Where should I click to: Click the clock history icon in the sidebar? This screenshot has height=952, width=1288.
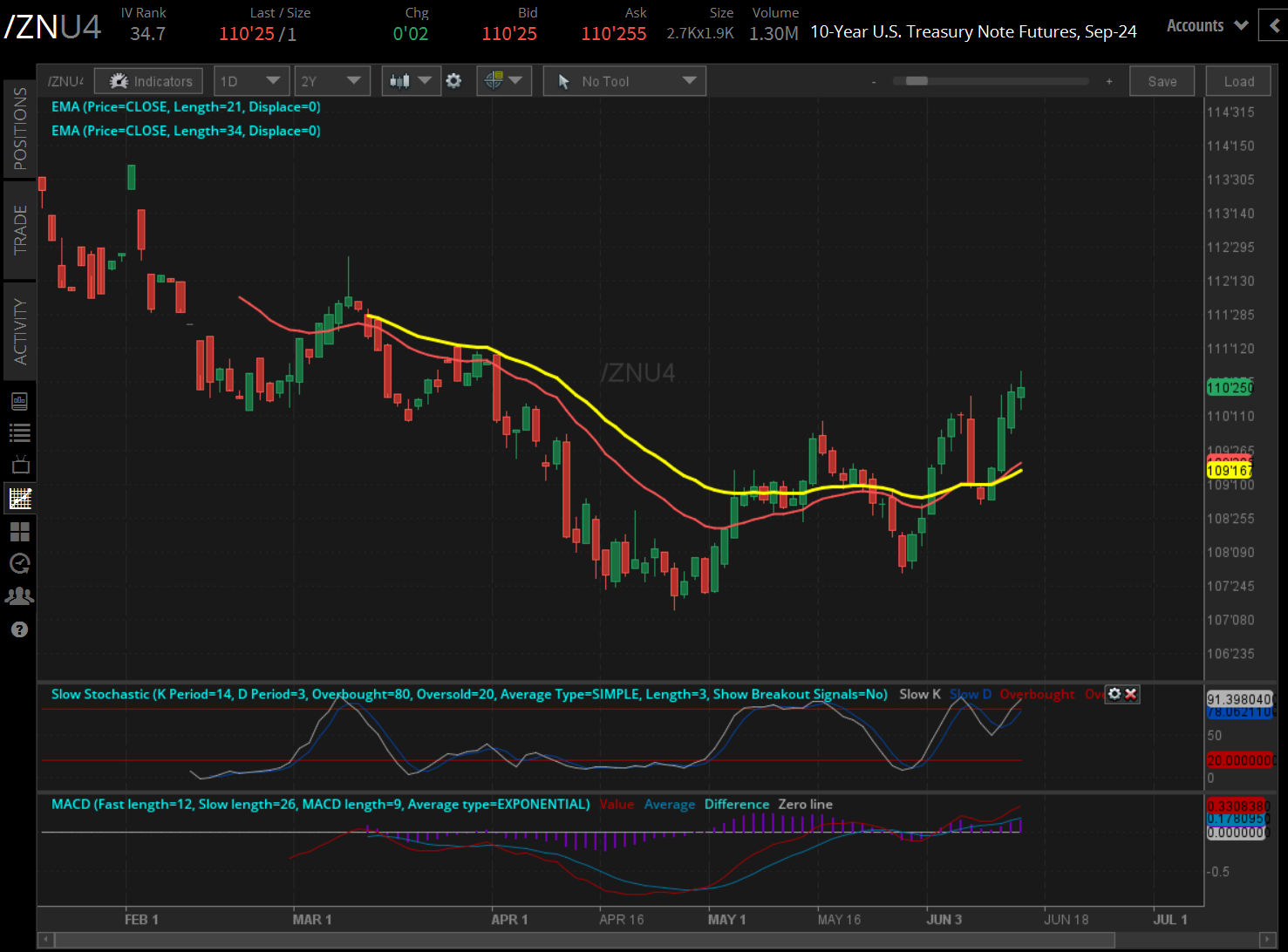point(19,563)
